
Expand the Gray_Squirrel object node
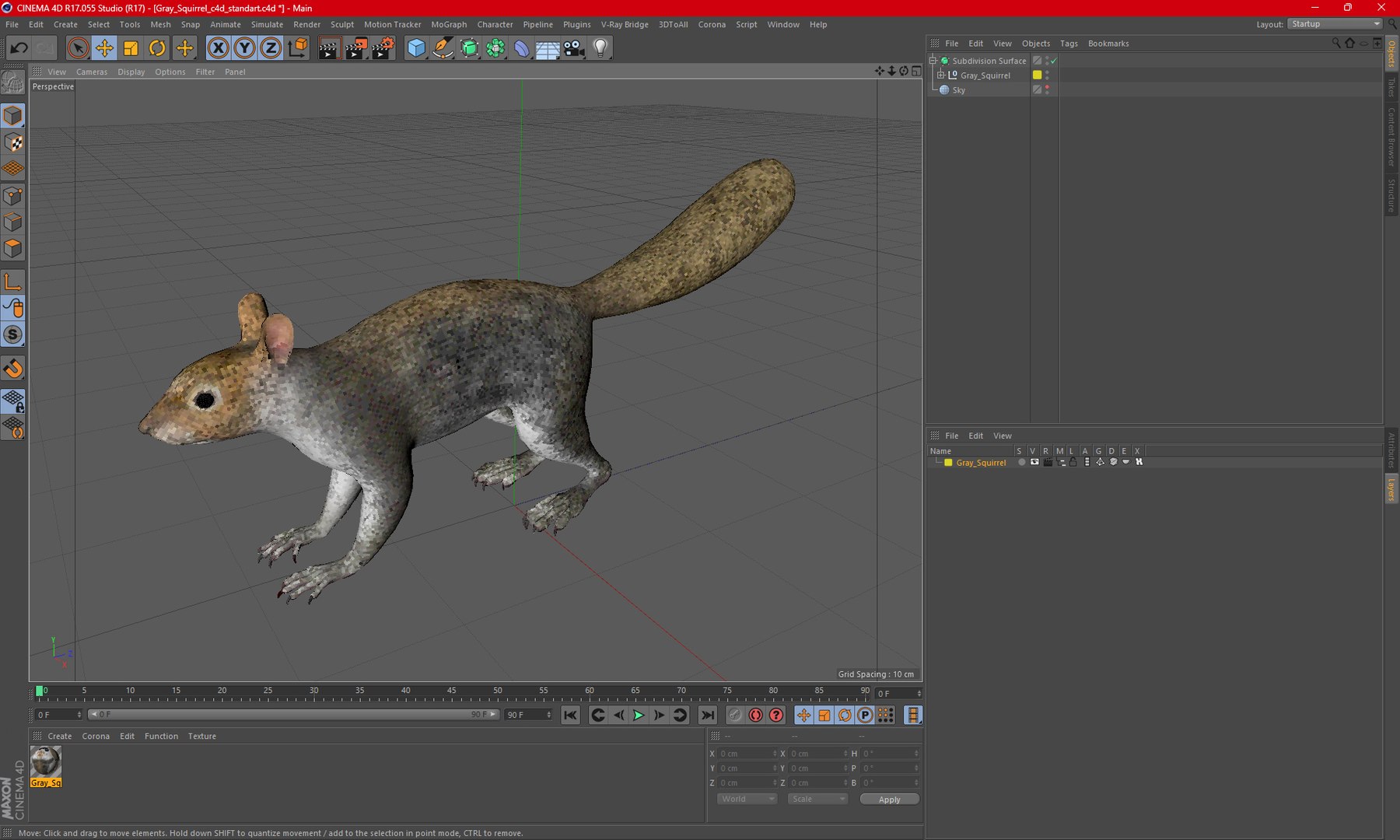click(940, 75)
